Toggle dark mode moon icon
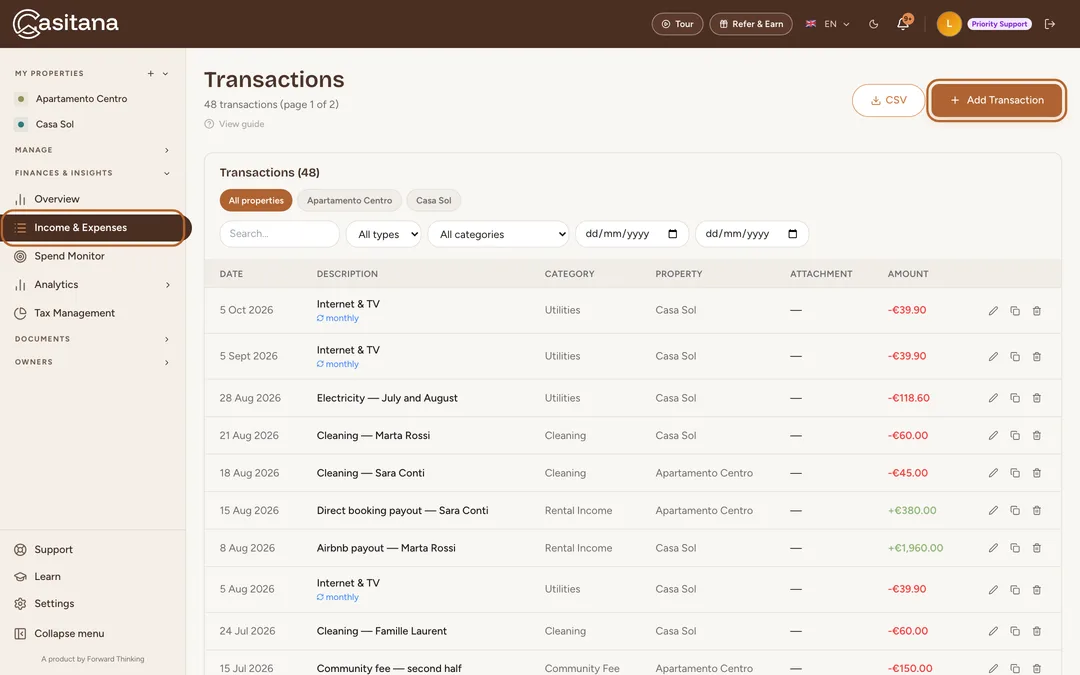The image size is (1080, 675). (873, 24)
